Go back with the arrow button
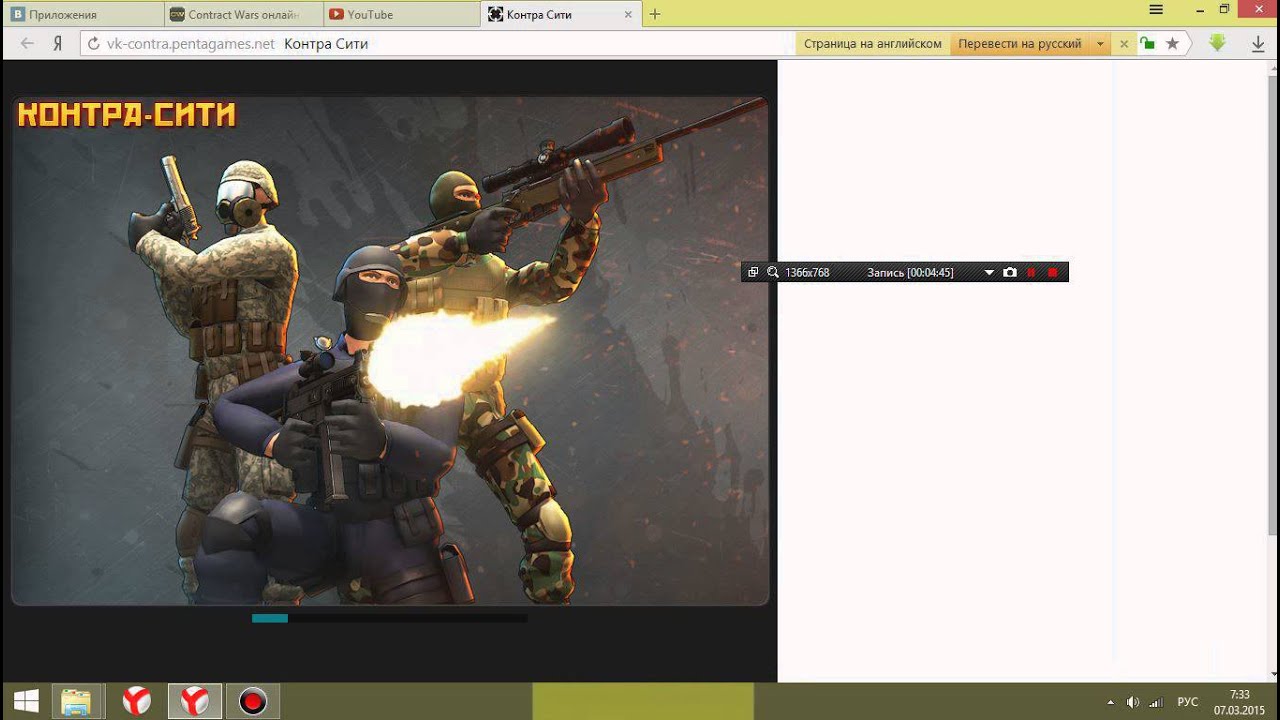1280x720 pixels. 27,44
